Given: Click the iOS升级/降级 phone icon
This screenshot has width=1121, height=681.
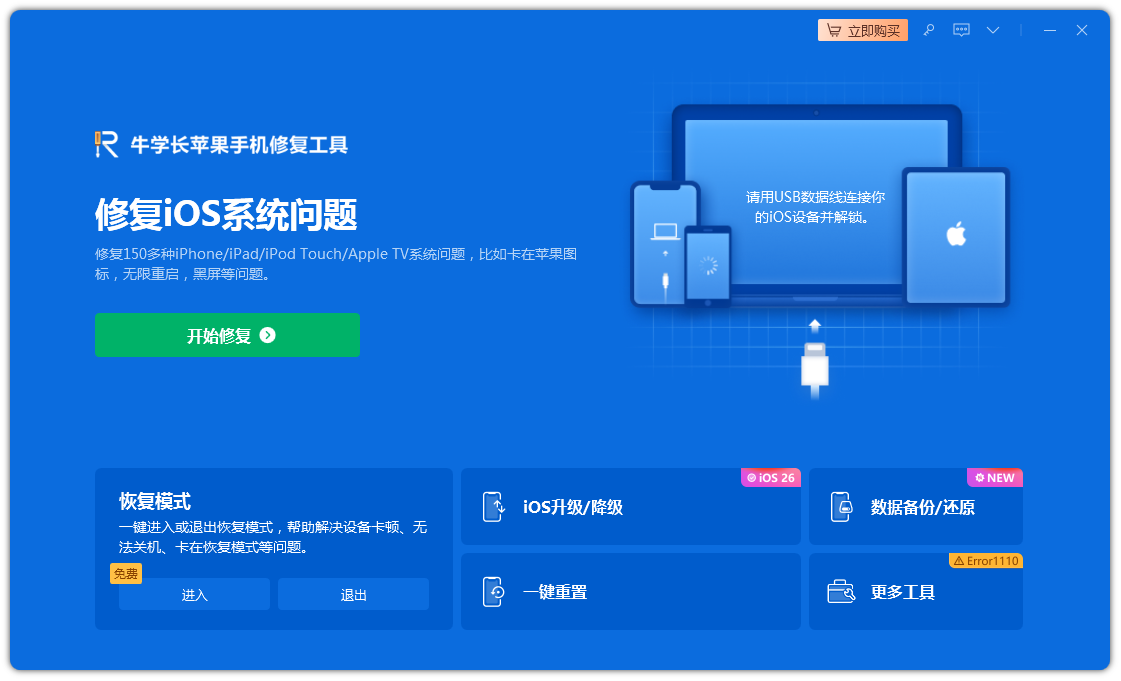Looking at the screenshot, I should tap(493, 507).
